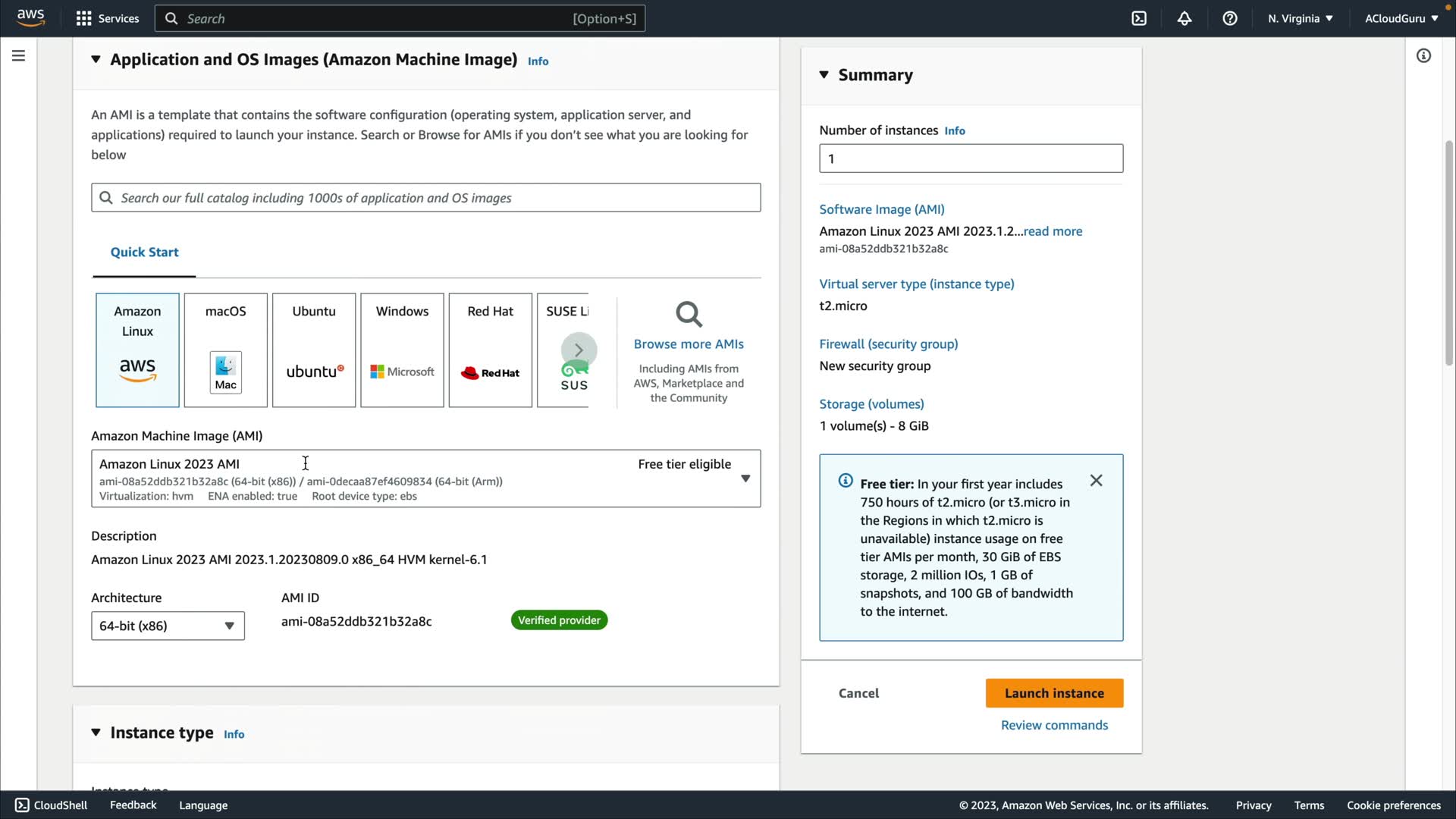Collapse the Summary panel

824,75
